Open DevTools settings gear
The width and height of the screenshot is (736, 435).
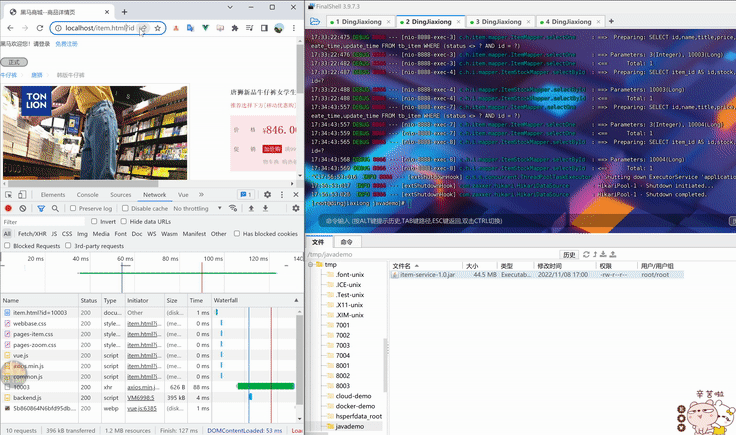(267, 194)
